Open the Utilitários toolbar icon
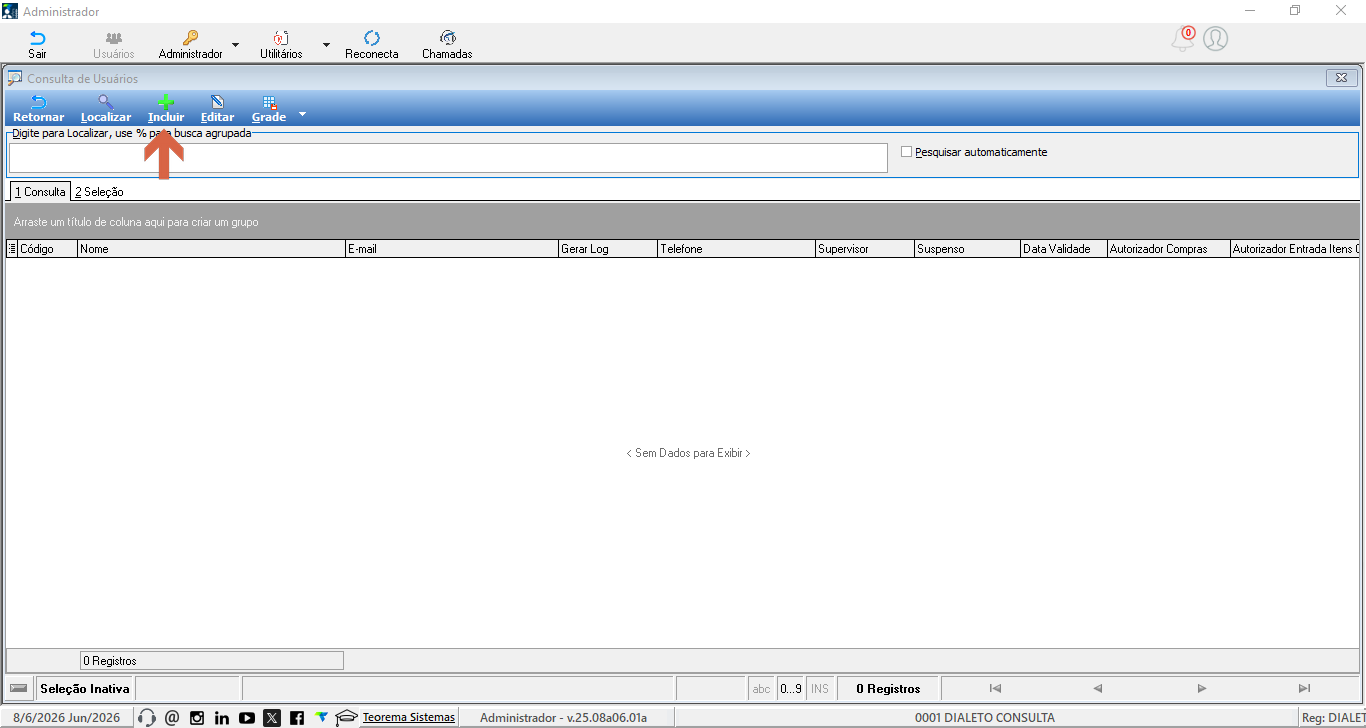Viewport: 1366px width, 728px height. coord(281,38)
